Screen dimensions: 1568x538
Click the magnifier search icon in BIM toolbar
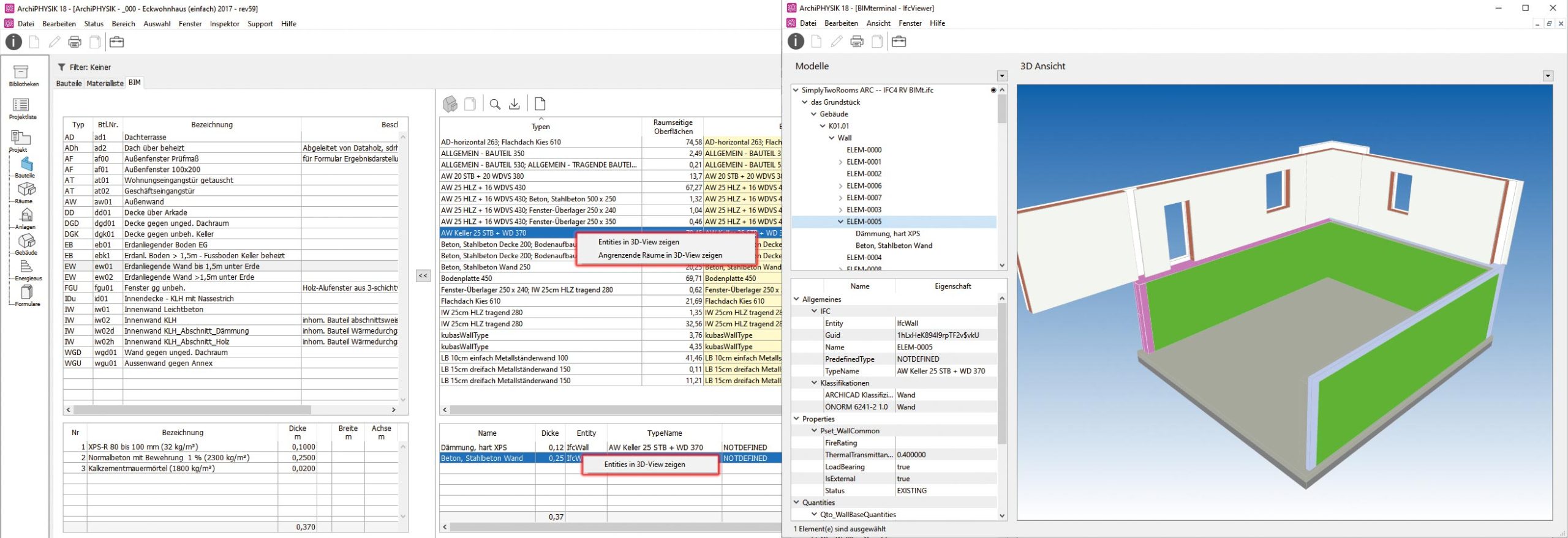tap(495, 104)
